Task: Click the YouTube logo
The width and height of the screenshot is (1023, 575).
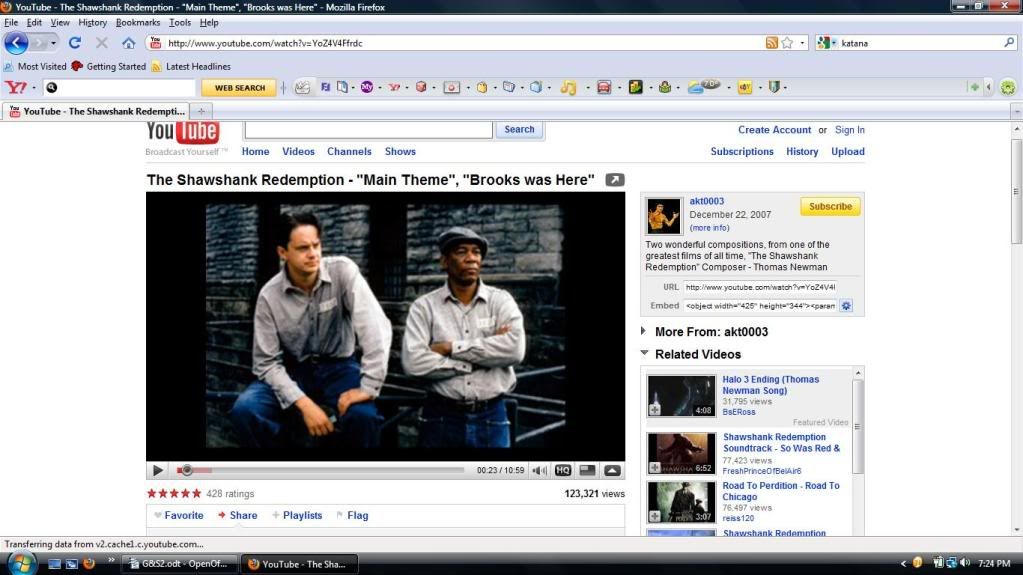Action: click(x=183, y=132)
